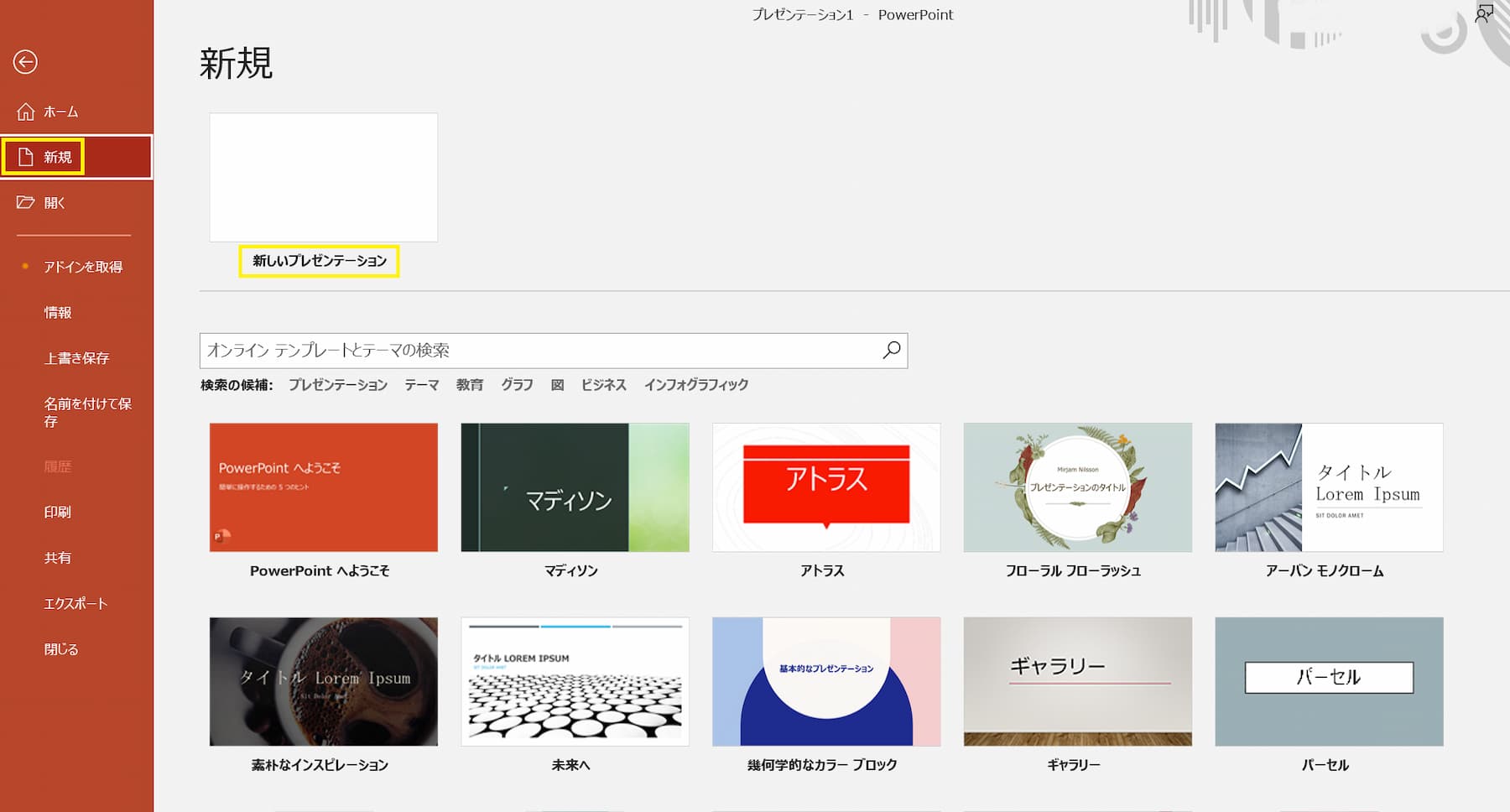Click the 未来へ caption text
The image size is (1510, 812).
click(x=571, y=765)
